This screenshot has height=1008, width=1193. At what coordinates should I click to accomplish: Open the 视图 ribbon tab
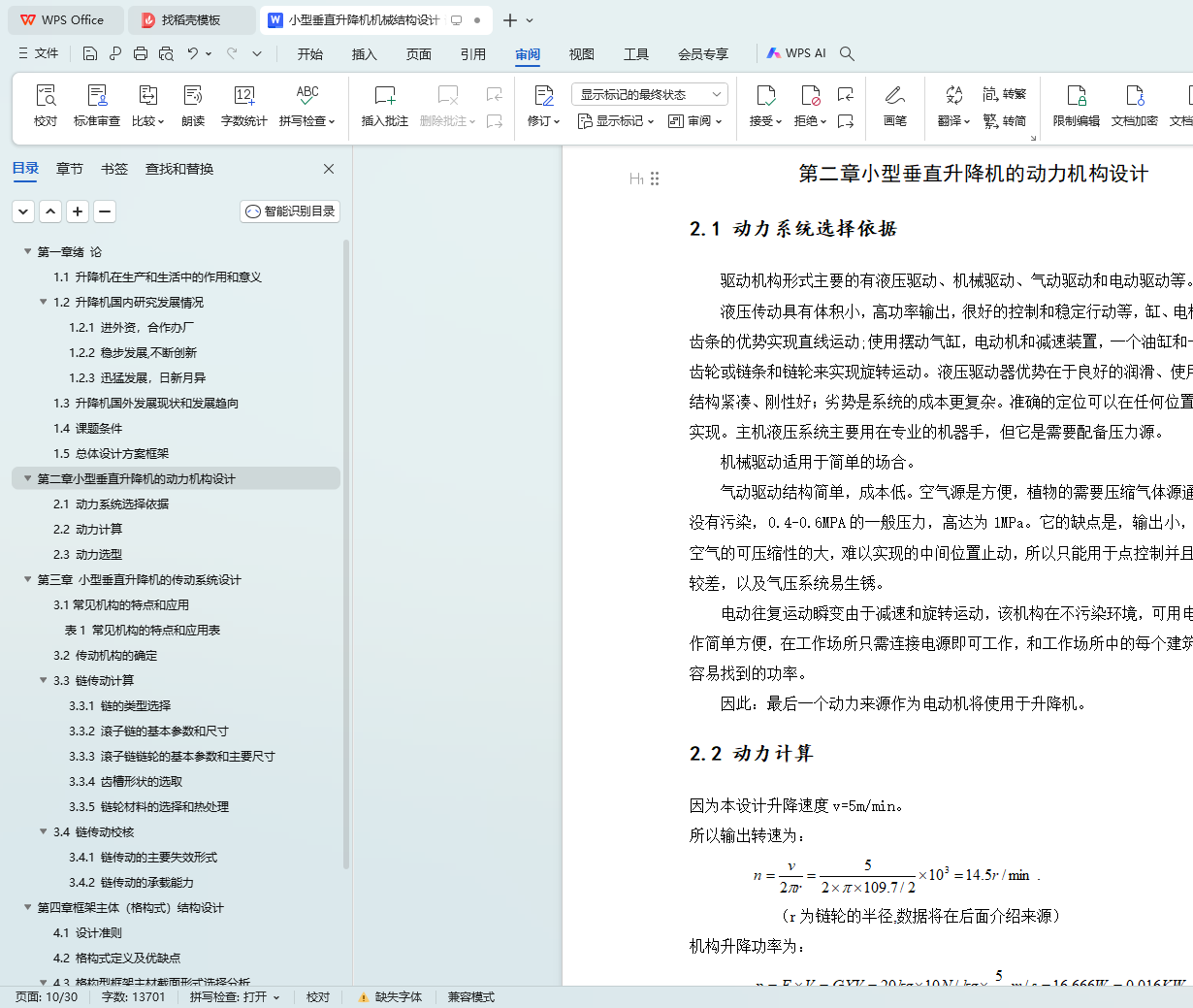click(x=582, y=54)
